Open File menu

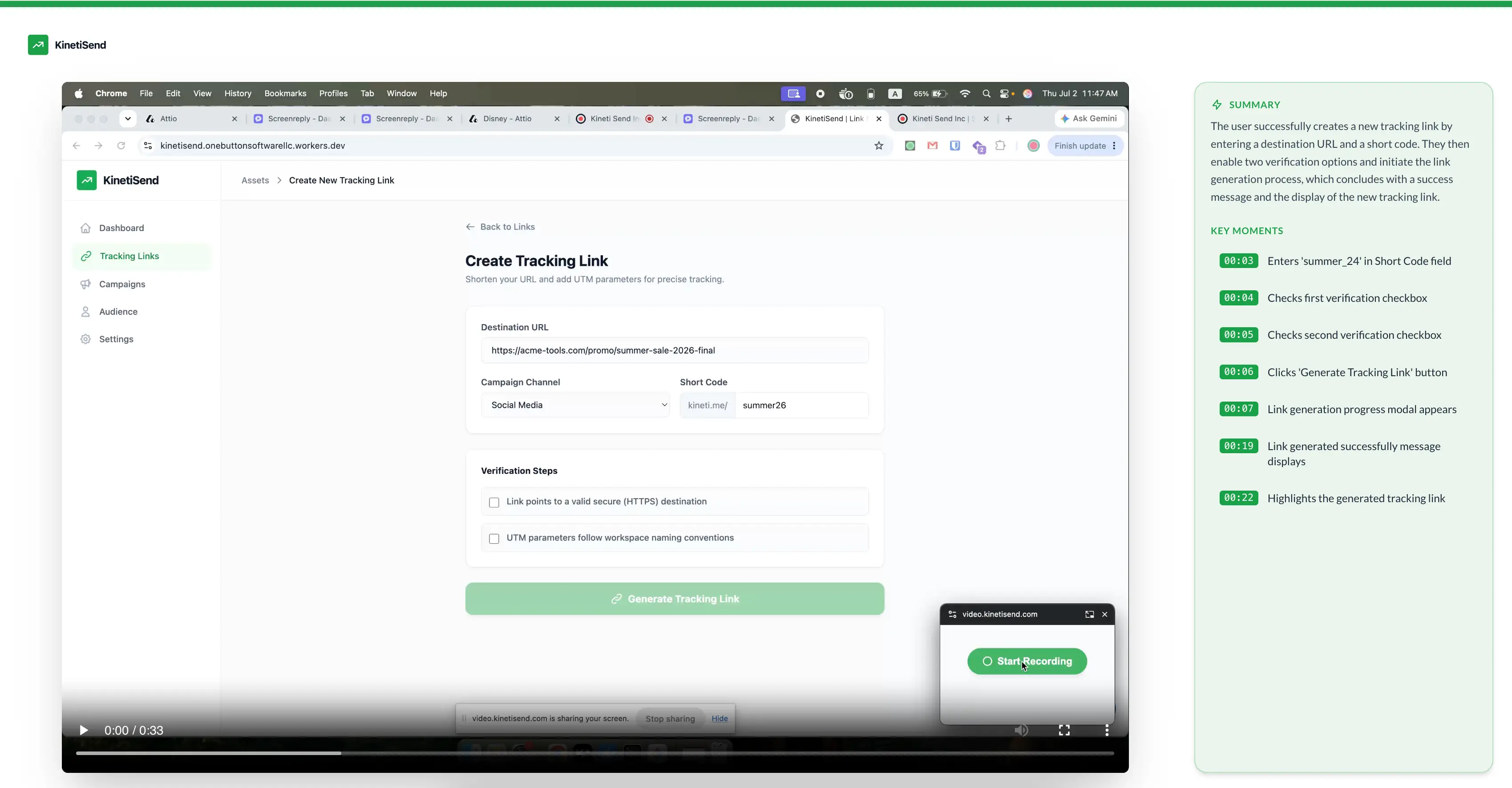(x=146, y=93)
